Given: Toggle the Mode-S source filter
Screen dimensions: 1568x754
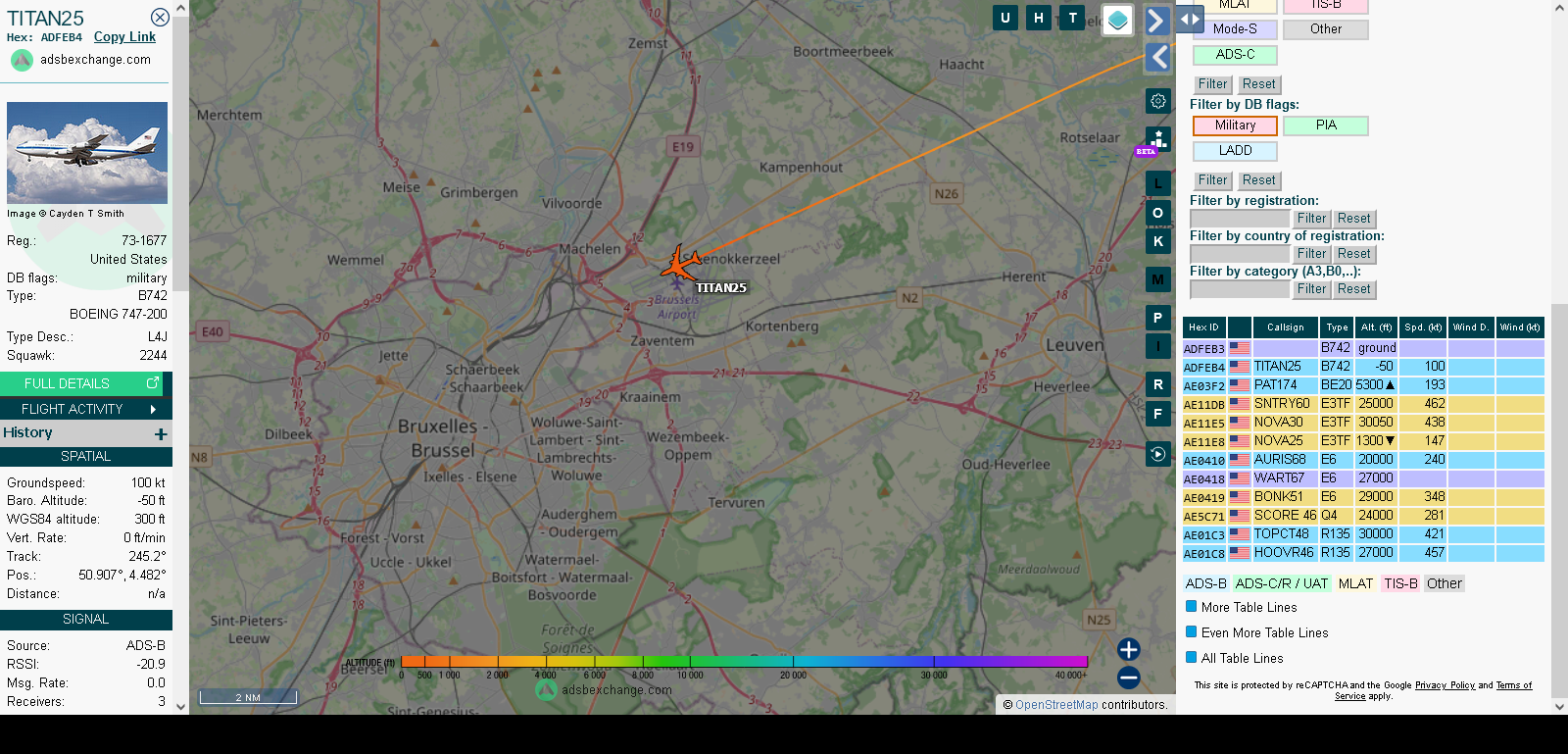Looking at the screenshot, I should (1235, 29).
